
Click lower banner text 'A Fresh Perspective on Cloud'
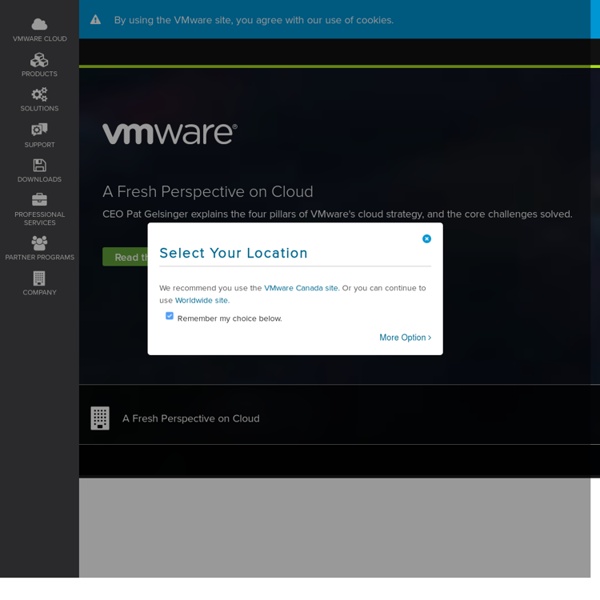(x=191, y=418)
